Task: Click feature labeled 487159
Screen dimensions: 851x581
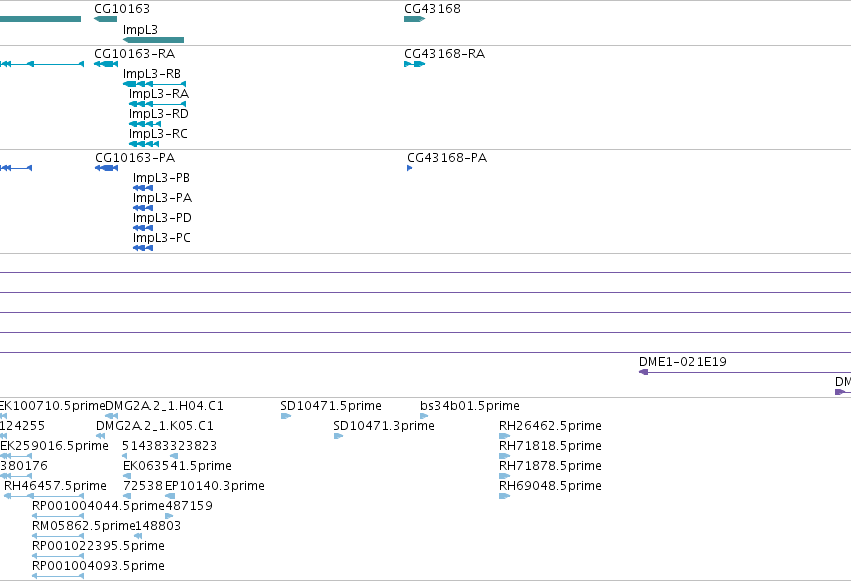Action: 188,506
